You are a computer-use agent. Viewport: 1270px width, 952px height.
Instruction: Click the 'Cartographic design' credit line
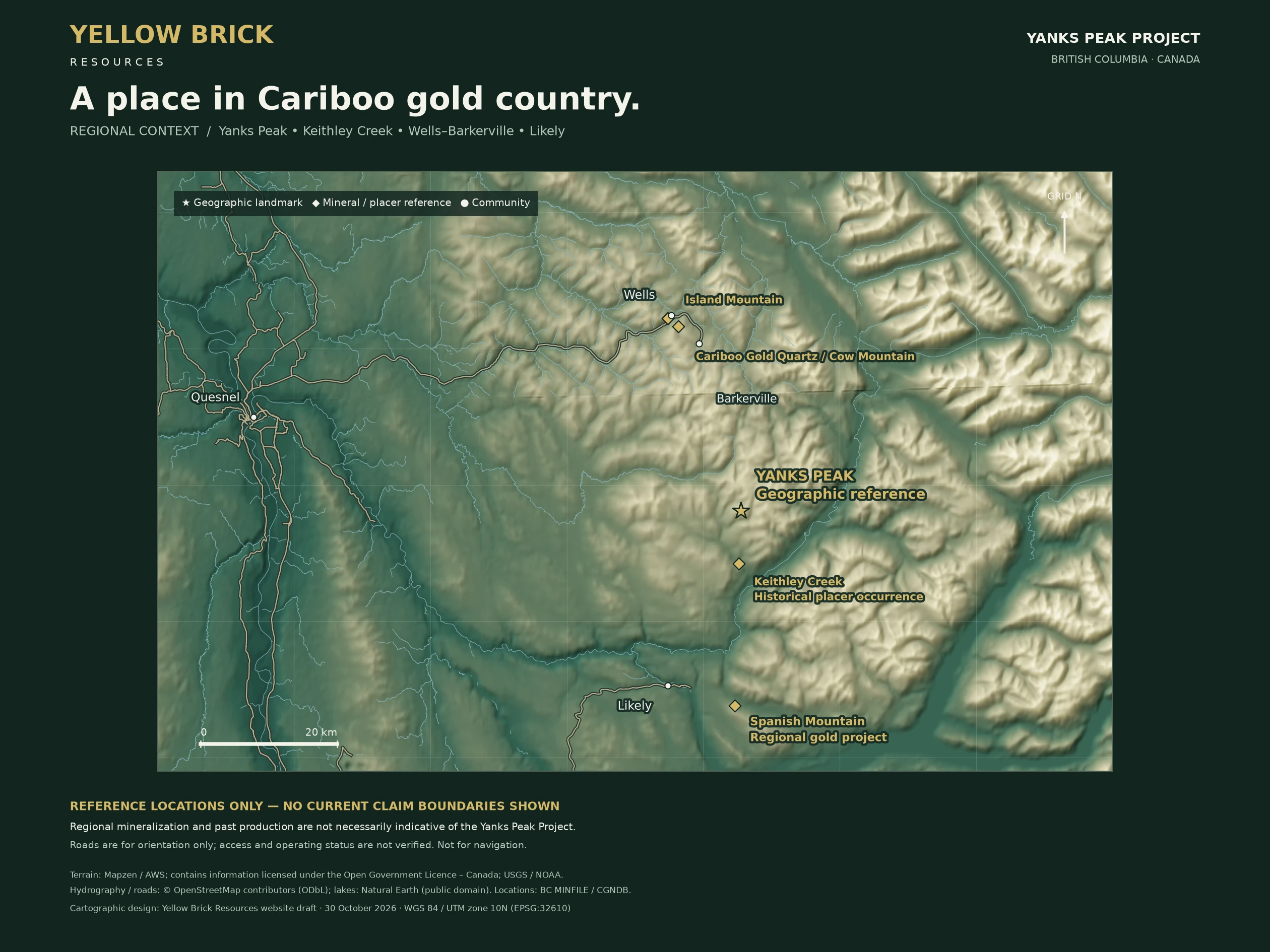321,908
